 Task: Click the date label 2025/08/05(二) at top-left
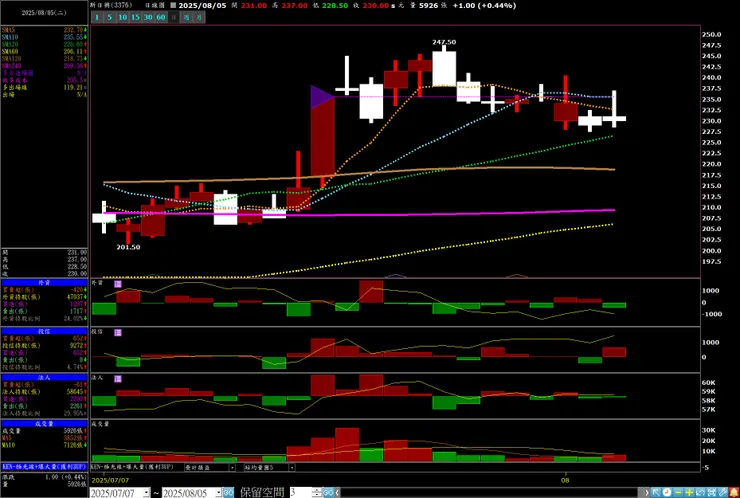[x=44, y=13]
